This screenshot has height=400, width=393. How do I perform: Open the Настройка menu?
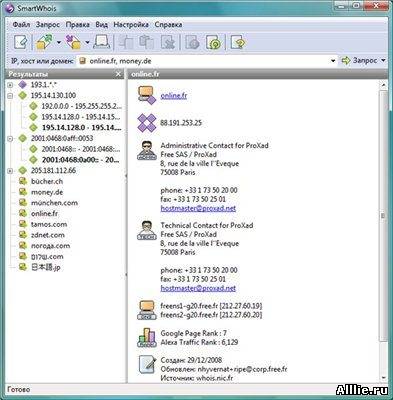[131, 25]
